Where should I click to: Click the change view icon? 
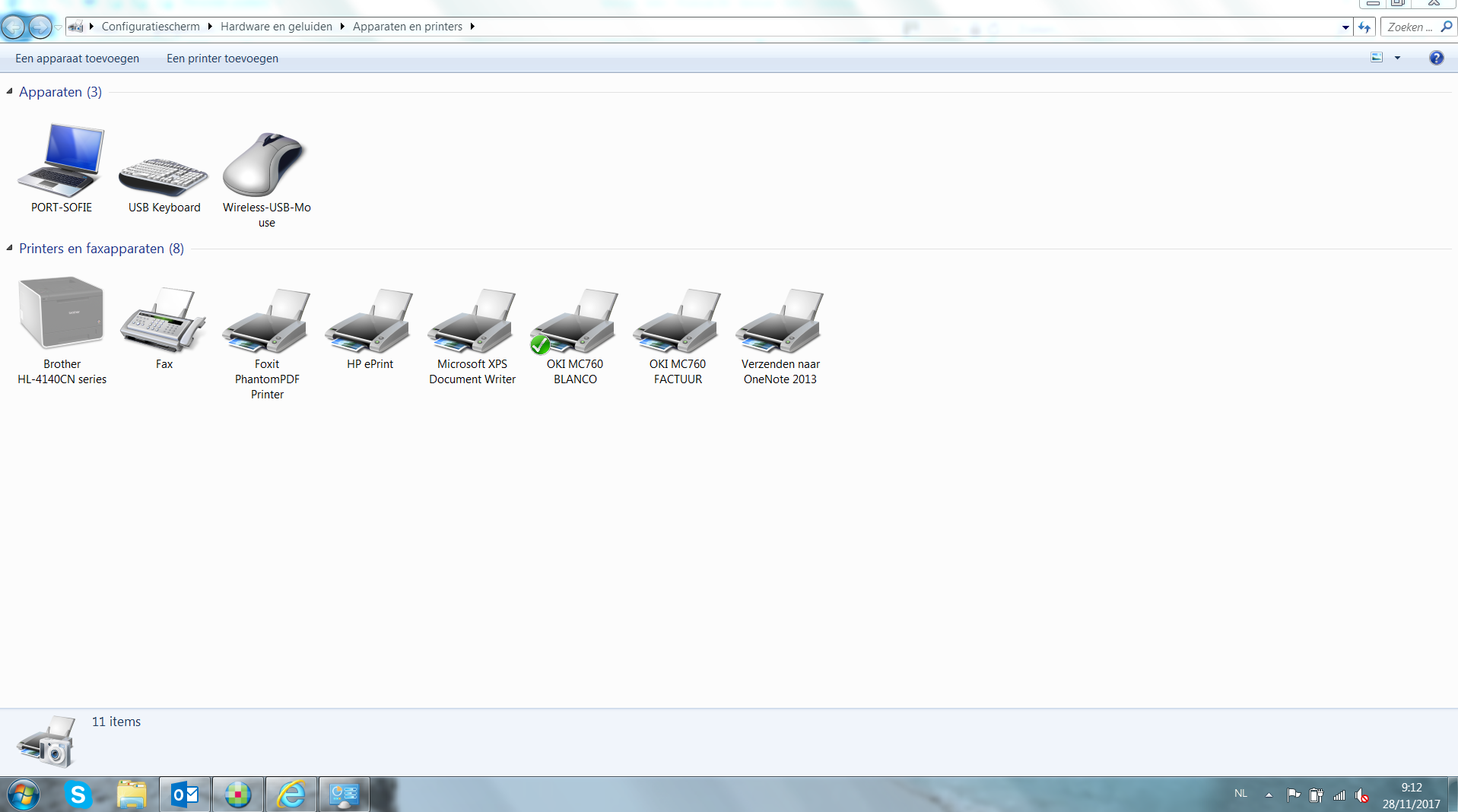pos(1377,58)
